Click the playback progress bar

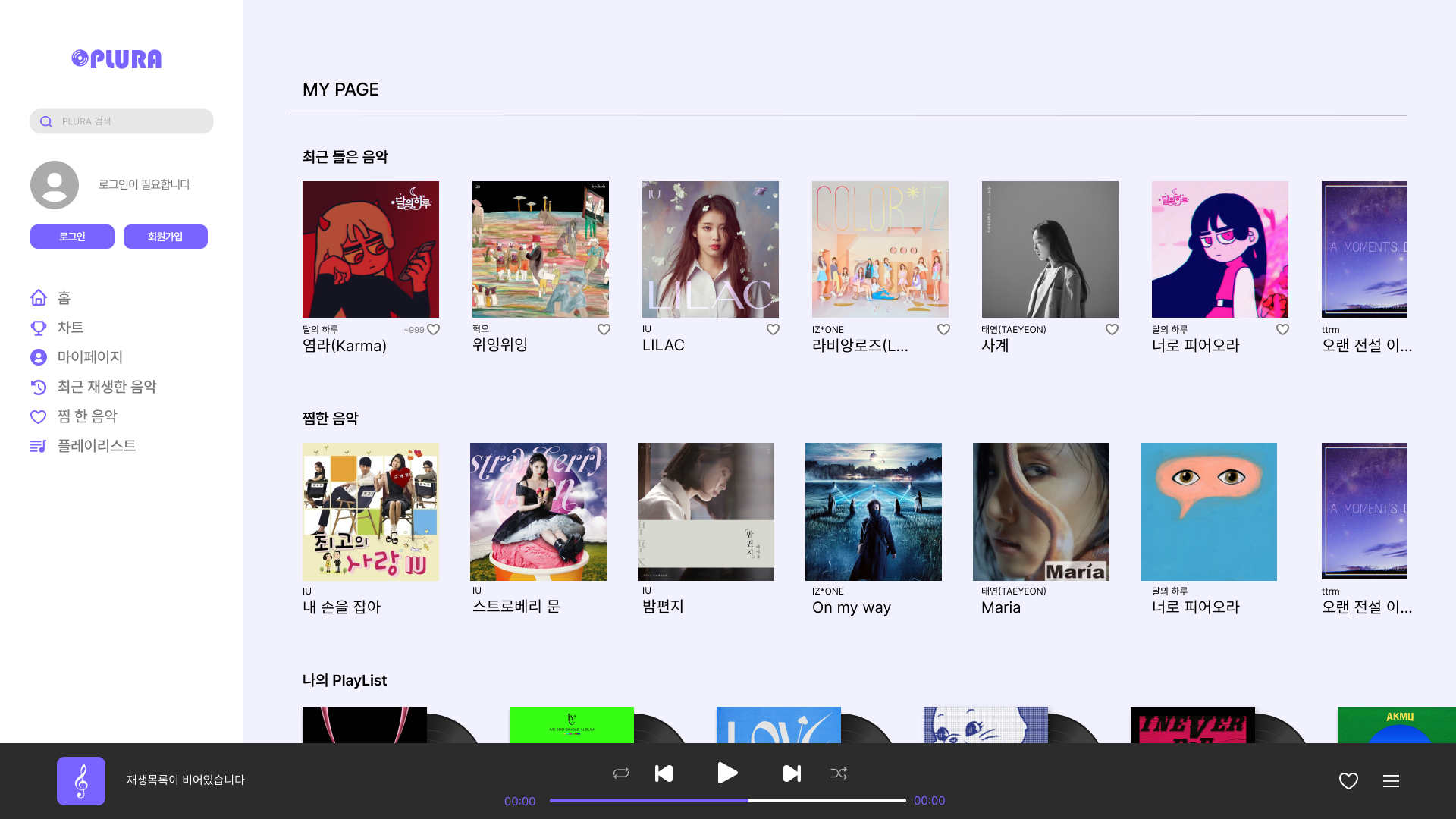click(727, 800)
